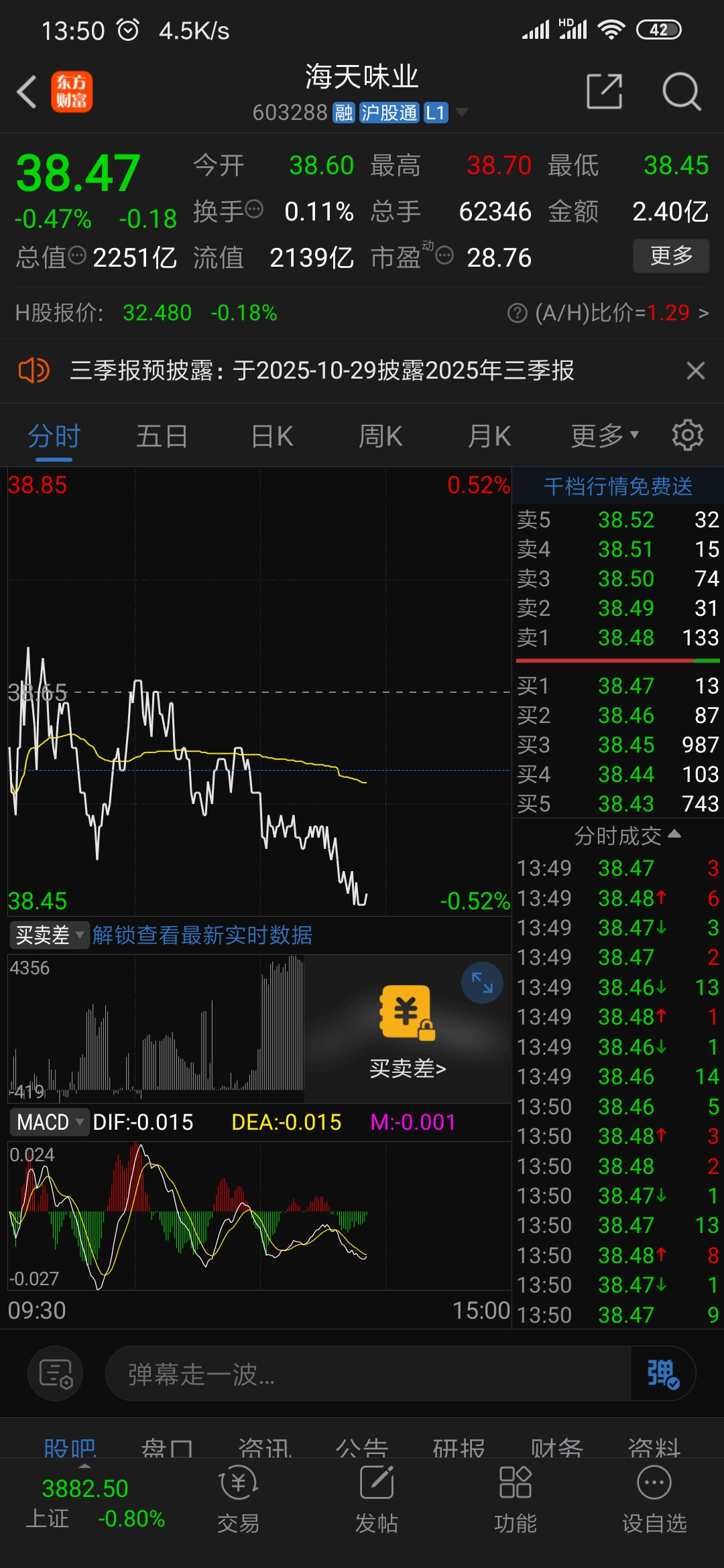This screenshot has height=1568, width=724.
Task: Open the 资料 tab
Action: [x=654, y=1447]
